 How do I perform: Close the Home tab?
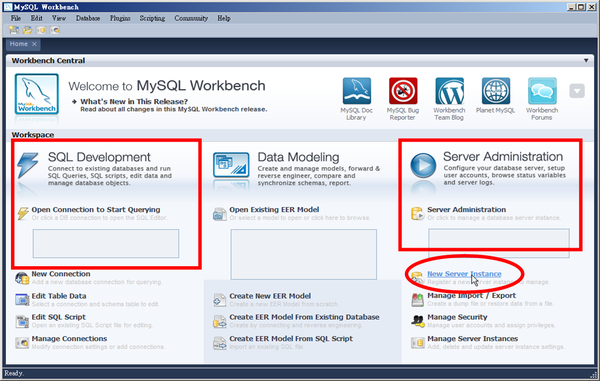click(x=34, y=44)
